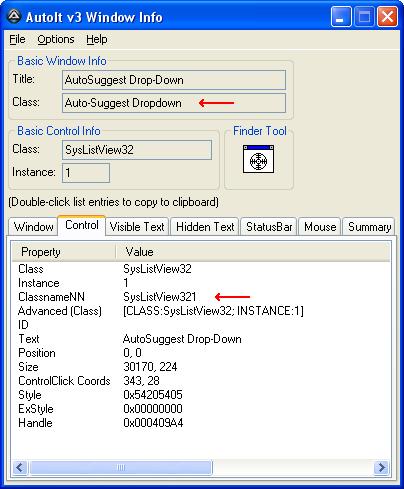
Task: Click the left scrollbar arrow
Action: (x=20, y=467)
